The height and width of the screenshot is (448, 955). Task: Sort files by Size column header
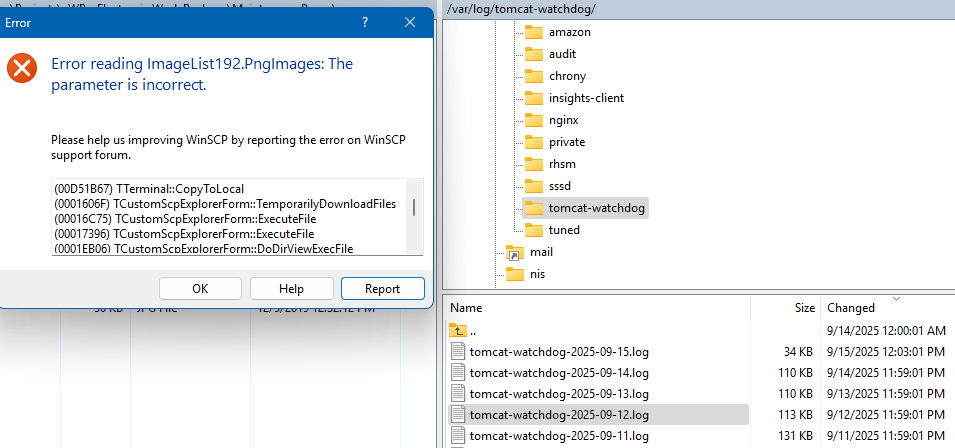(804, 308)
